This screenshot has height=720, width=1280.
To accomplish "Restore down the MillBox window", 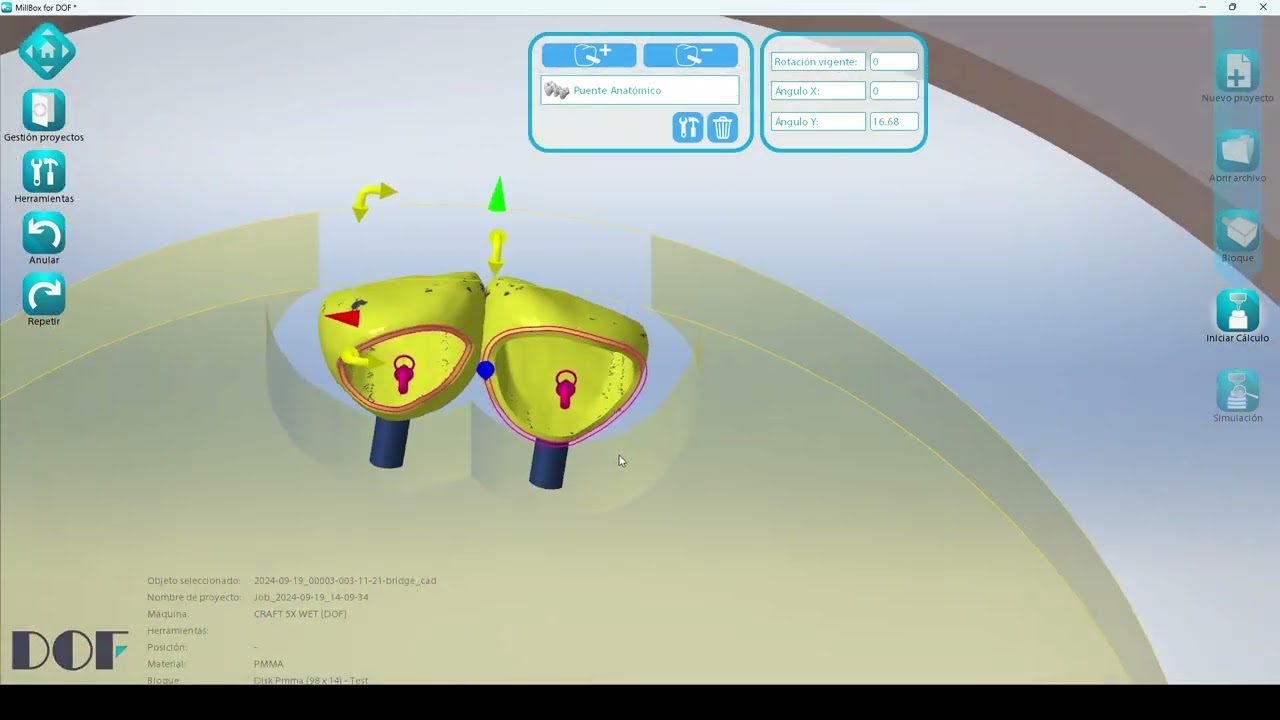I will 1232,7.
